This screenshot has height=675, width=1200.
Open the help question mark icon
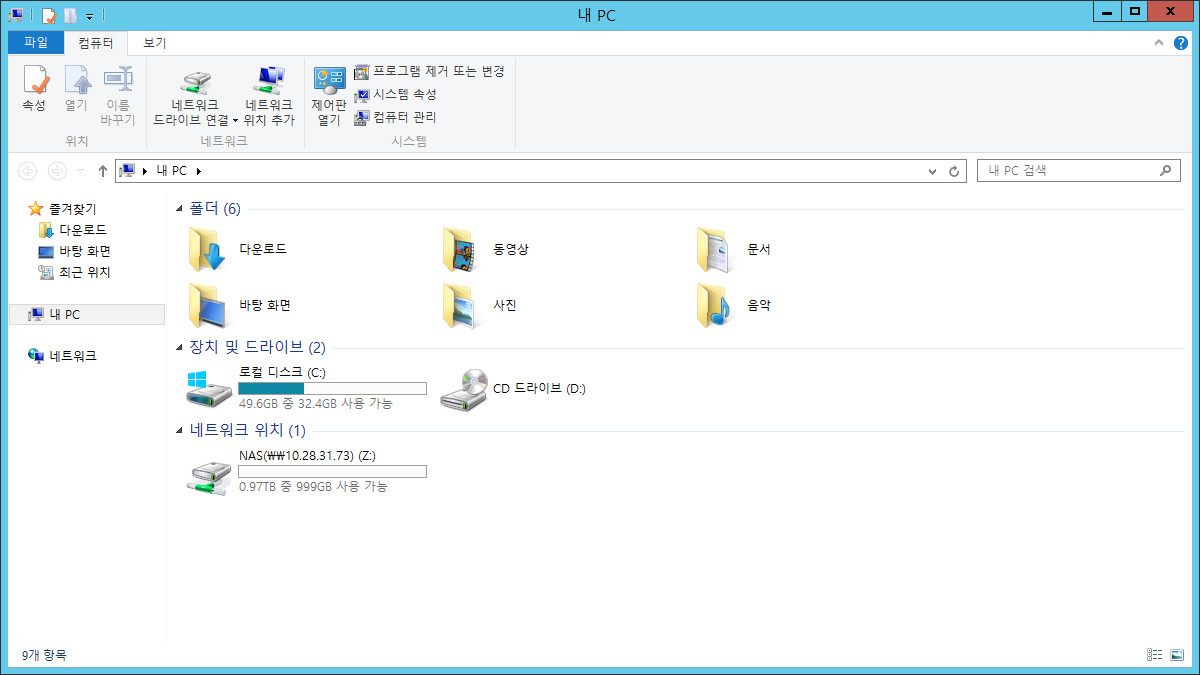[x=1179, y=43]
